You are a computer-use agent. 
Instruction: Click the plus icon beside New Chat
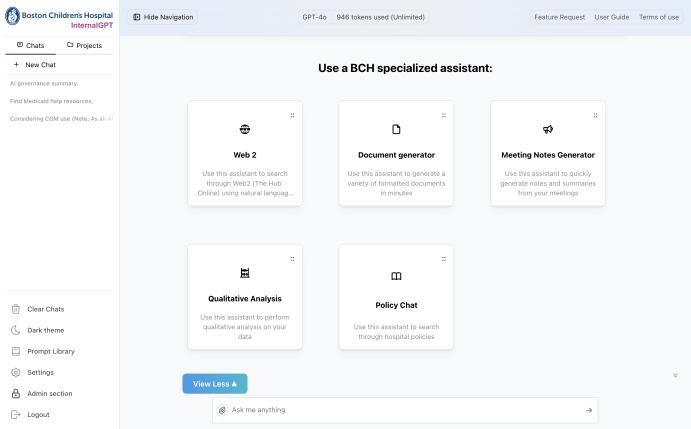coord(16,64)
